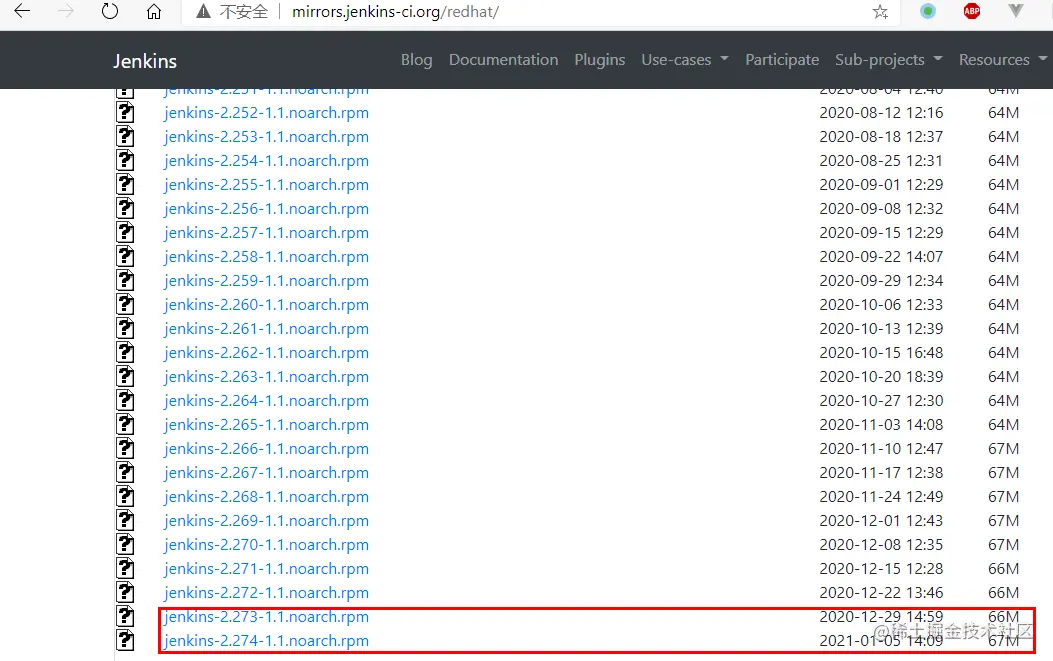Click the file icon beside jenkins-2.262

[125, 353]
